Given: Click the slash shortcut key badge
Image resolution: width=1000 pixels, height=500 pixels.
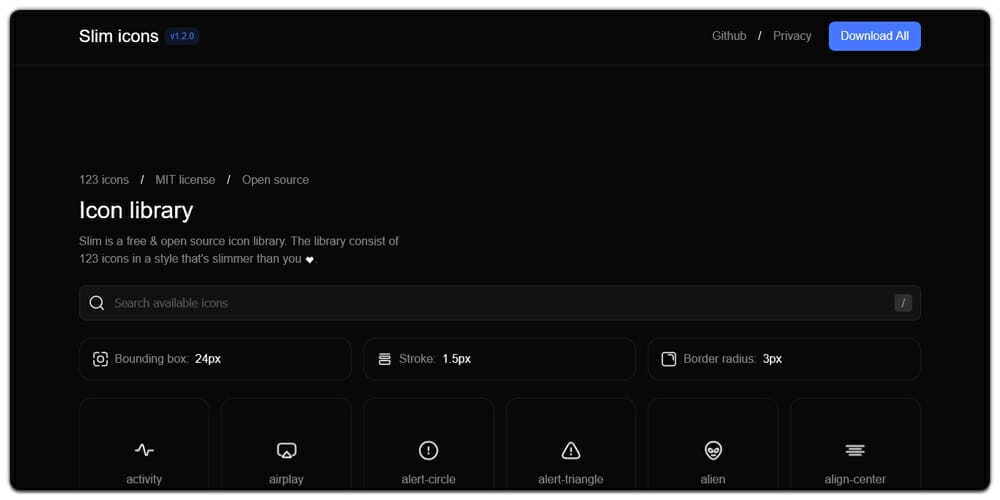Looking at the screenshot, I should tap(903, 303).
